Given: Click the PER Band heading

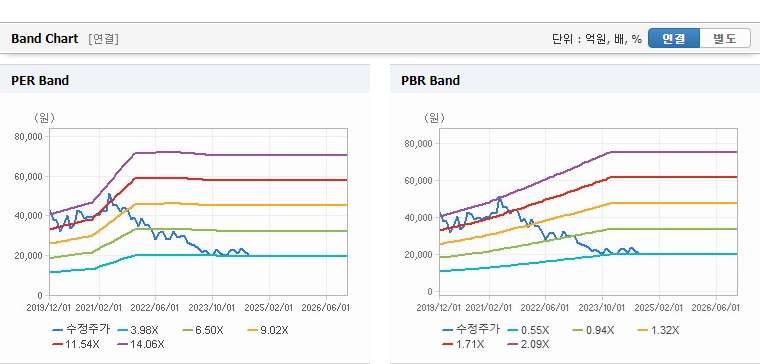Looking at the screenshot, I should coord(40,80).
